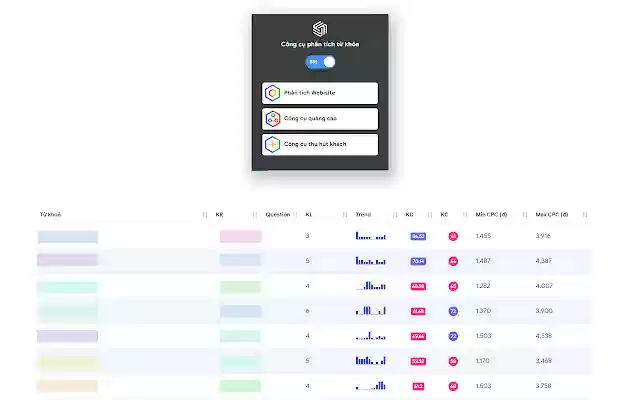Select the Max CPC value 3,468
Image resolution: width=640 pixels, height=400 pixels.
[544, 361]
